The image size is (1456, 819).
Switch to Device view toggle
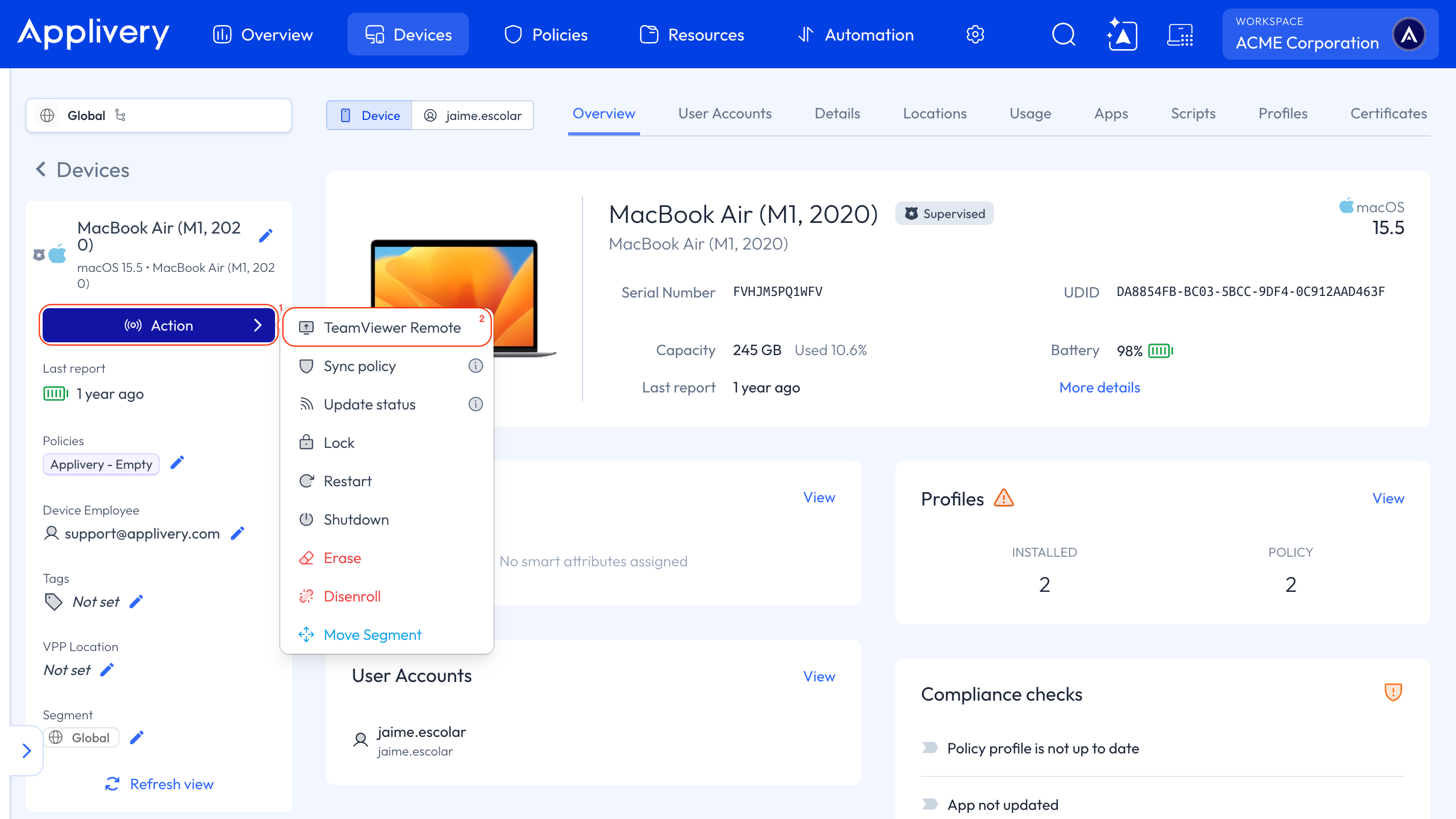tap(369, 115)
